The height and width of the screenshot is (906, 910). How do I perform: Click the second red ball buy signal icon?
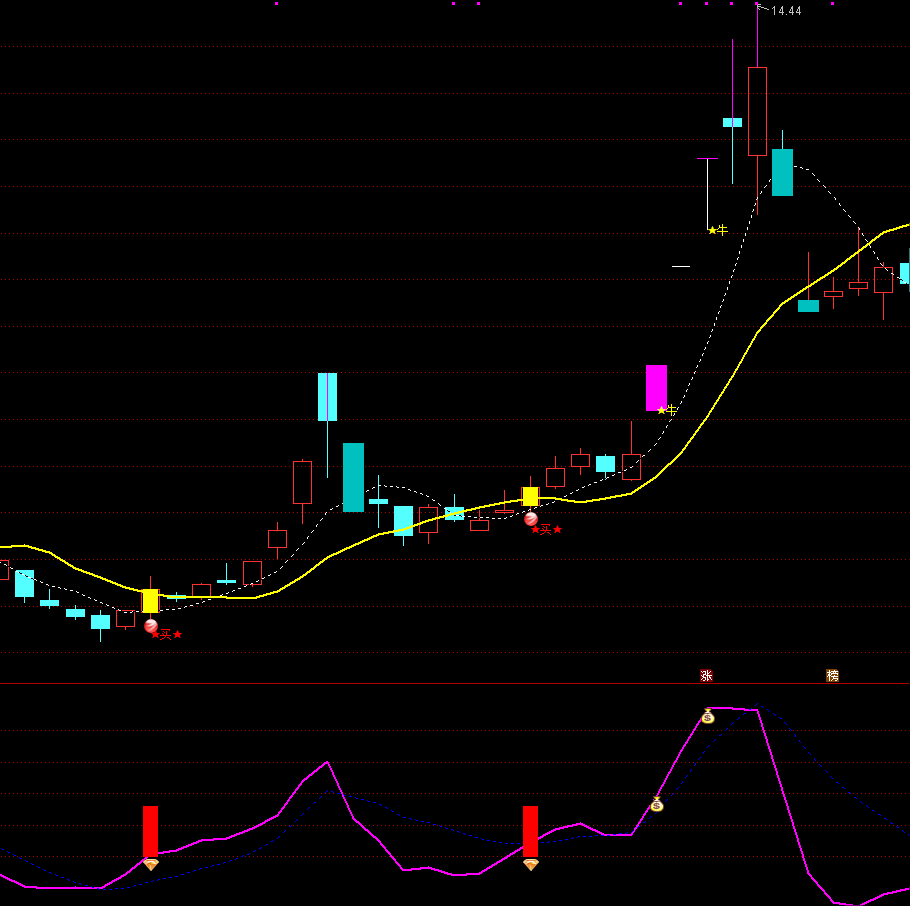click(x=531, y=519)
